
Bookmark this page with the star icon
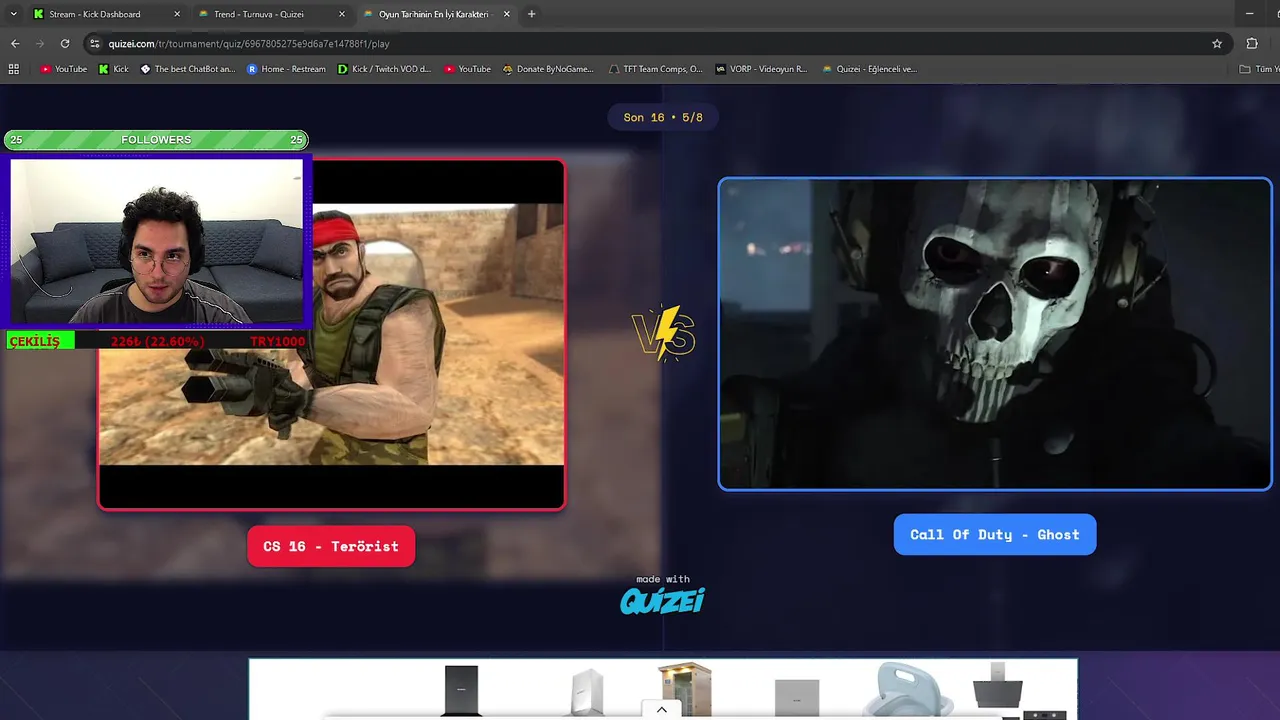coord(1217,43)
